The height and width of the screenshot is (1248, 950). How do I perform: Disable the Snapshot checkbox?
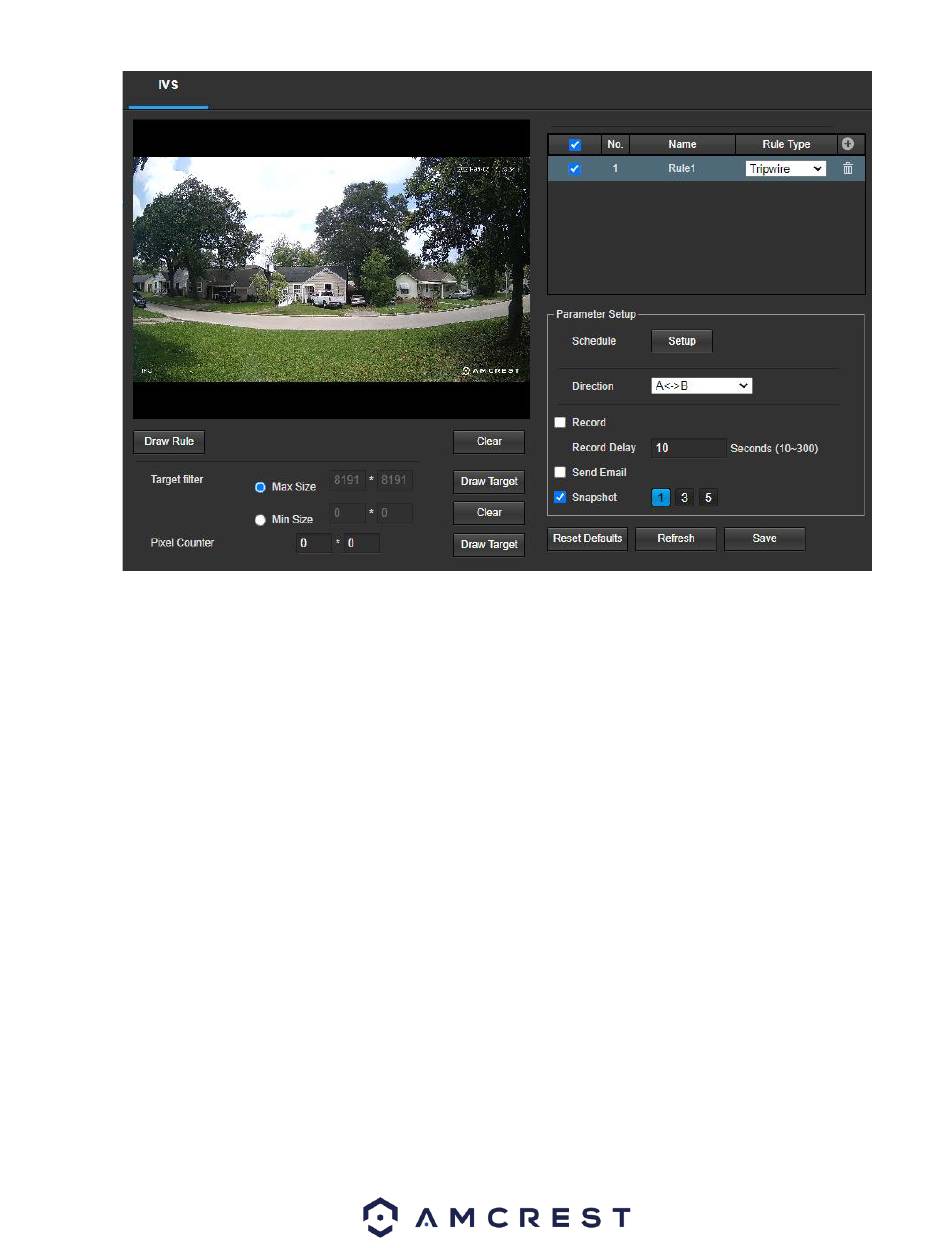click(x=560, y=497)
